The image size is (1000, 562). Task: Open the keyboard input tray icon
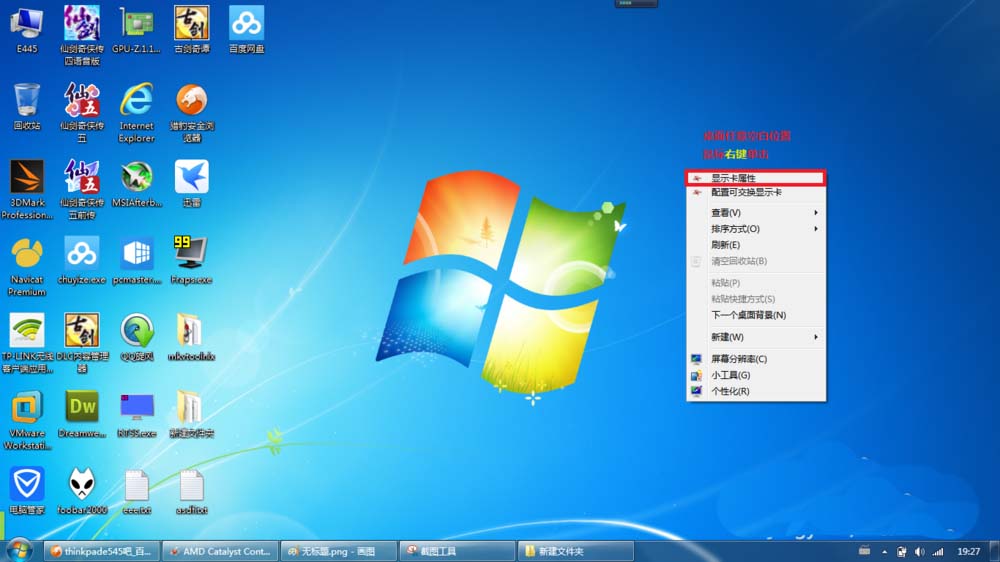[864, 551]
